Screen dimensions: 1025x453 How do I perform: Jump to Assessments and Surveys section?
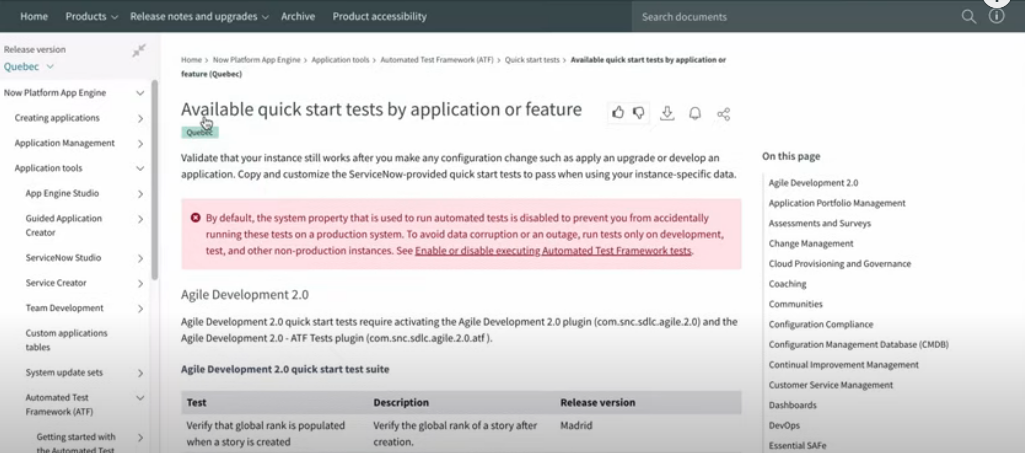coord(820,223)
